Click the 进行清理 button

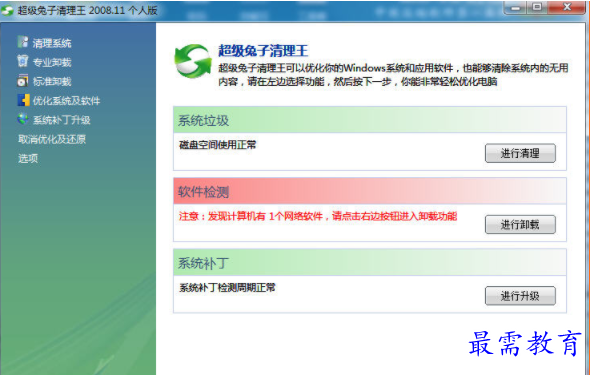(x=520, y=153)
